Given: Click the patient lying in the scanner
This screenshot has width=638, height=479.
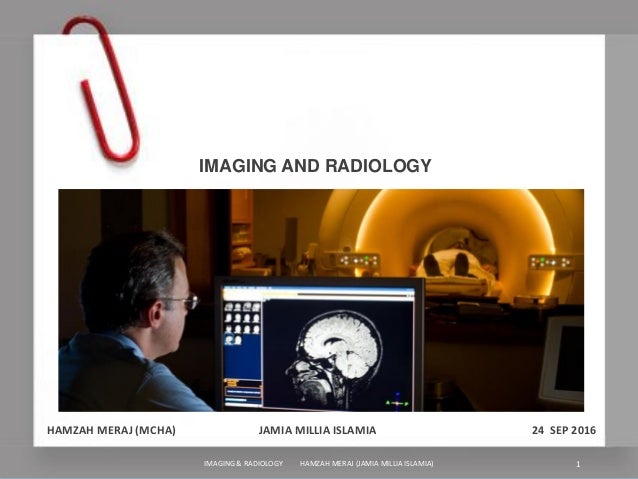Looking at the screenshot, I should pyautogui.click(x=455, y=266).
